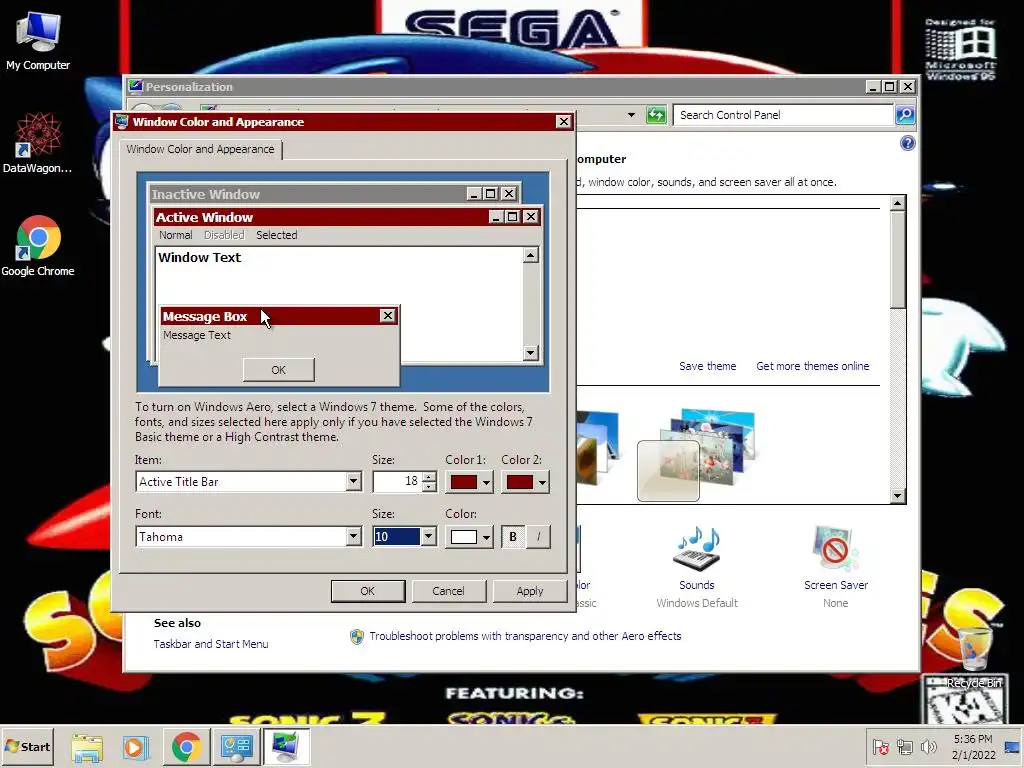Click the item Size field showing 18
Viewport: 1024px width, 768px height.
point(397,482)
